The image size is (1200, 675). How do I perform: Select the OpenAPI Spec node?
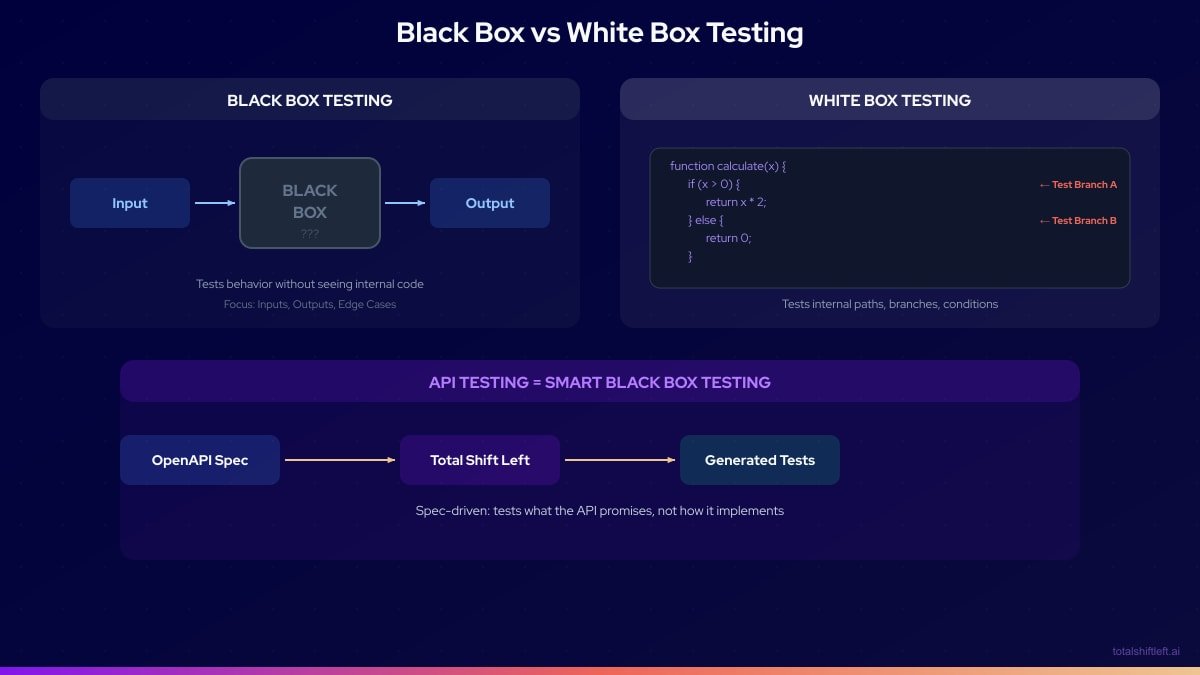click(200, 459)
